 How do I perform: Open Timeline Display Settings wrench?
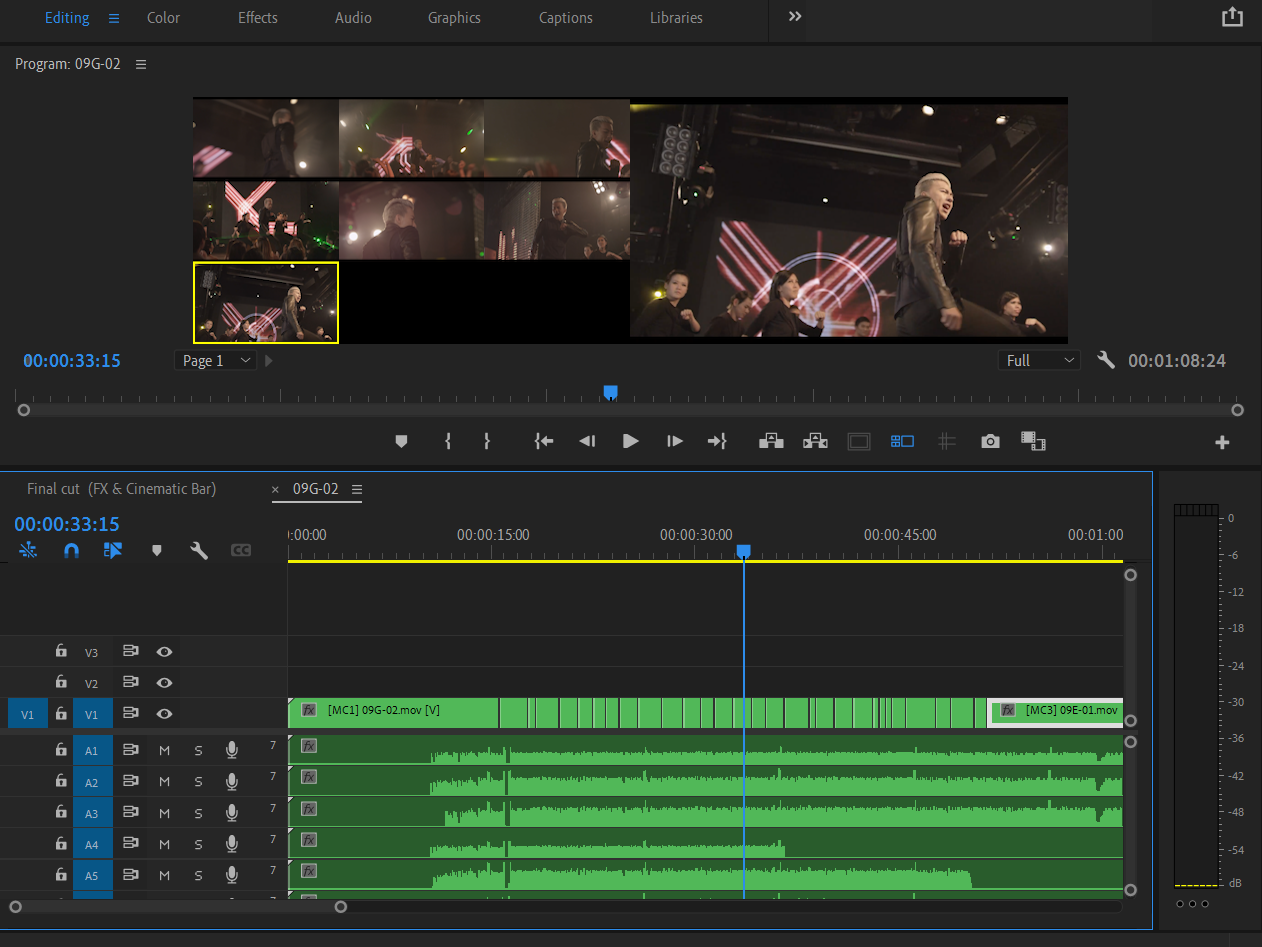199,550
